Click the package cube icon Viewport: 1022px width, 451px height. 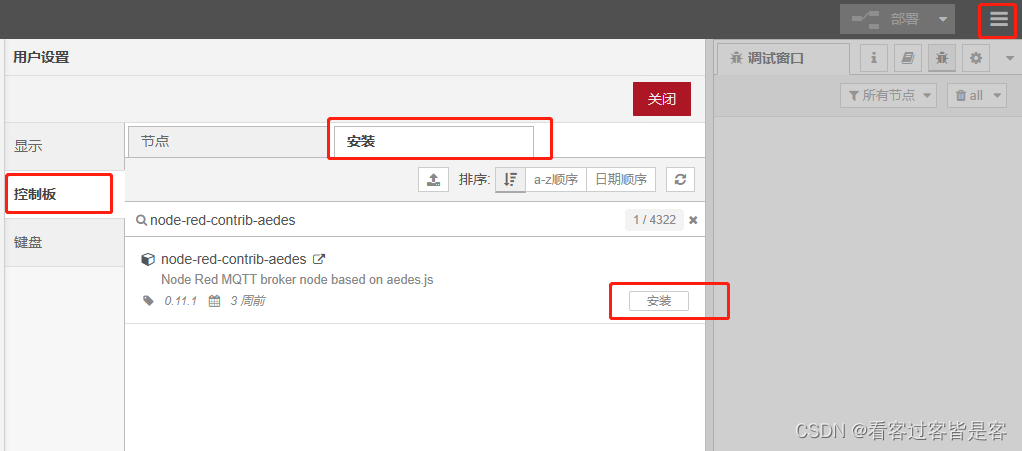[148, 259]
